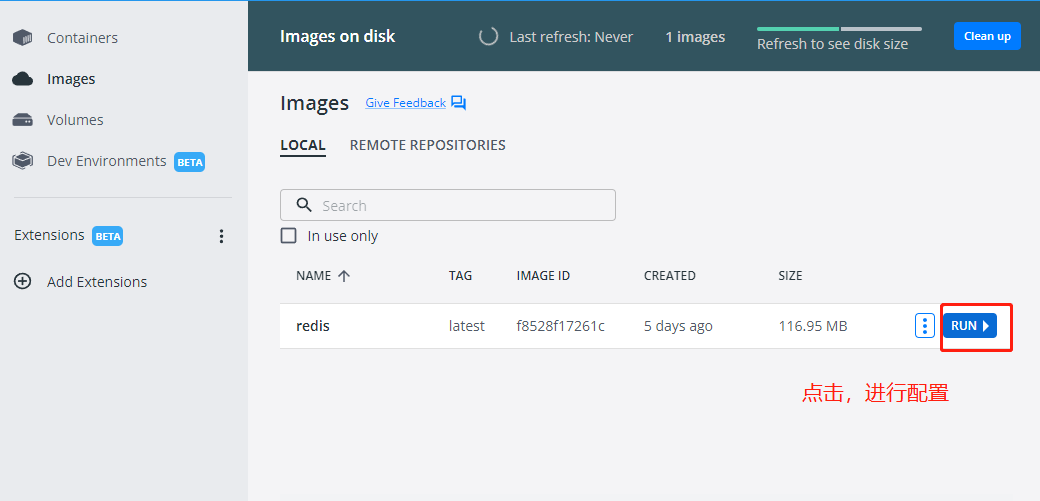This screenshot has width=1040, height=501.
Task: Open the Give Feedback link
Action: (x=405, y=103)
